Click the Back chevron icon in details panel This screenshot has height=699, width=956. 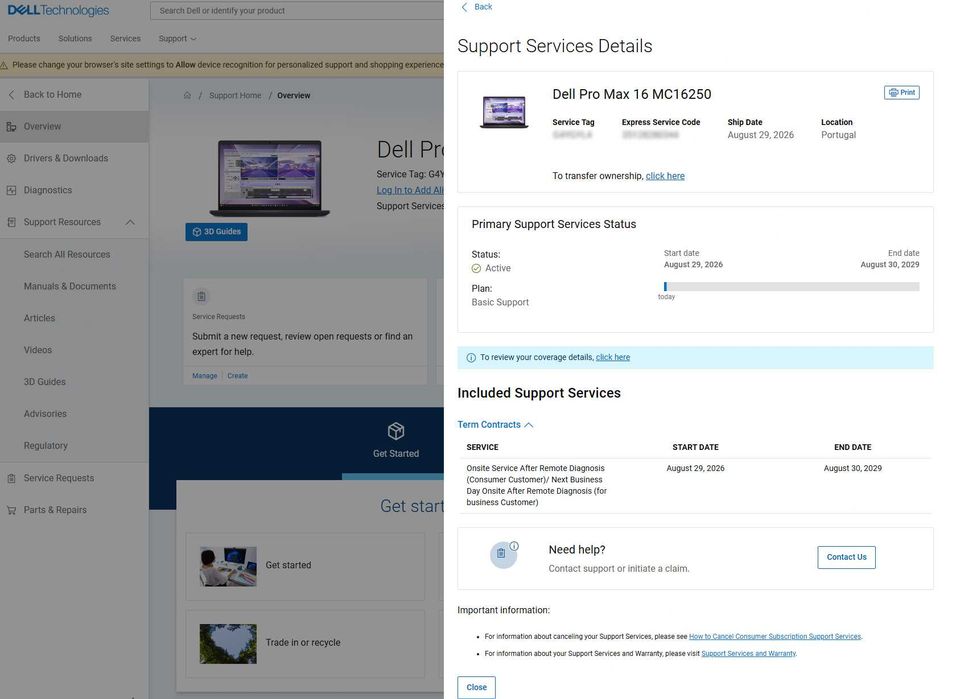(x=465, y=7)
